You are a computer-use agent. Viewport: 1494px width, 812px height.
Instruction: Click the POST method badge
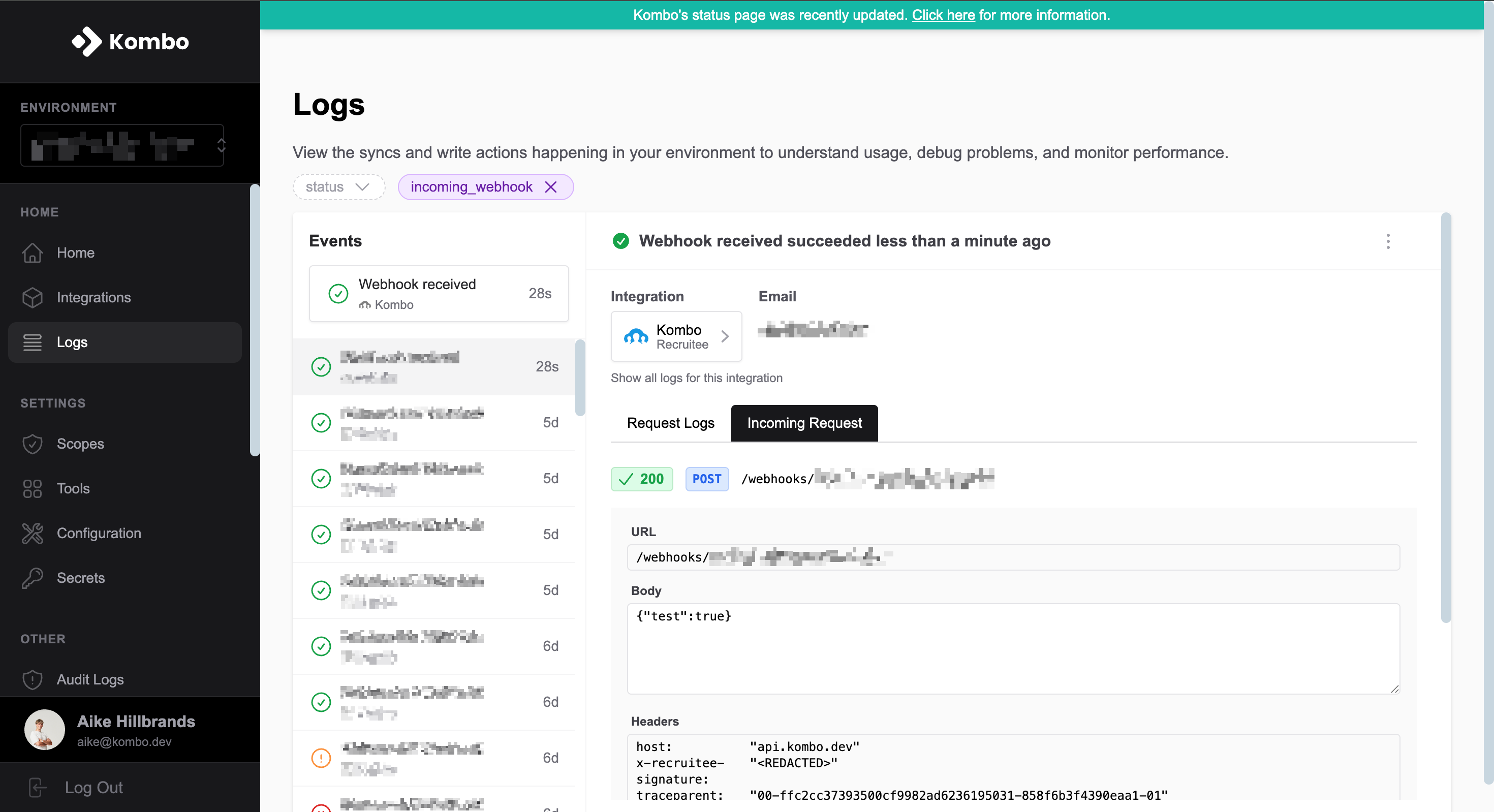click(x=706, y=479)
